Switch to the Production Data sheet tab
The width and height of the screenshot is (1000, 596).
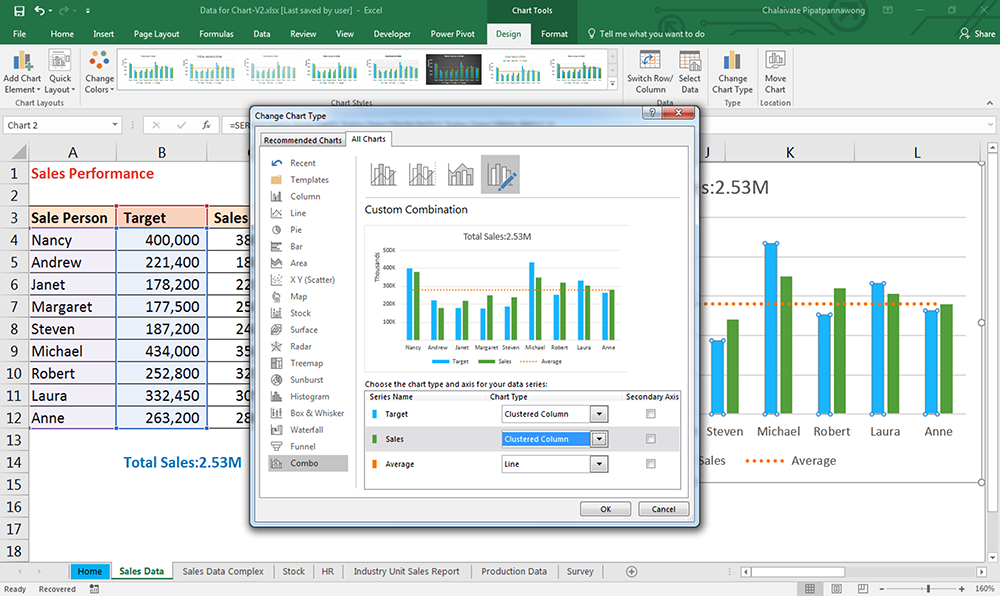pos(513,571)
